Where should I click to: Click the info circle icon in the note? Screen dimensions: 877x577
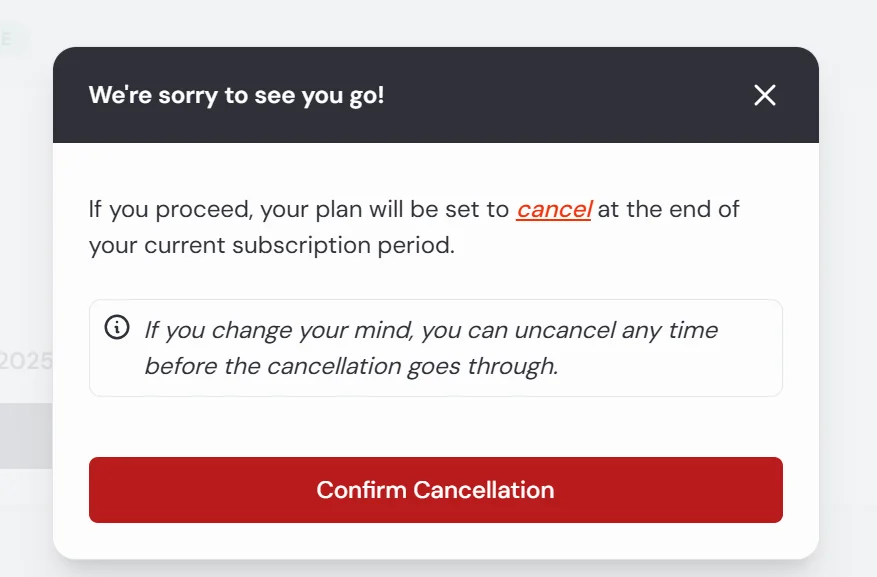117,328
